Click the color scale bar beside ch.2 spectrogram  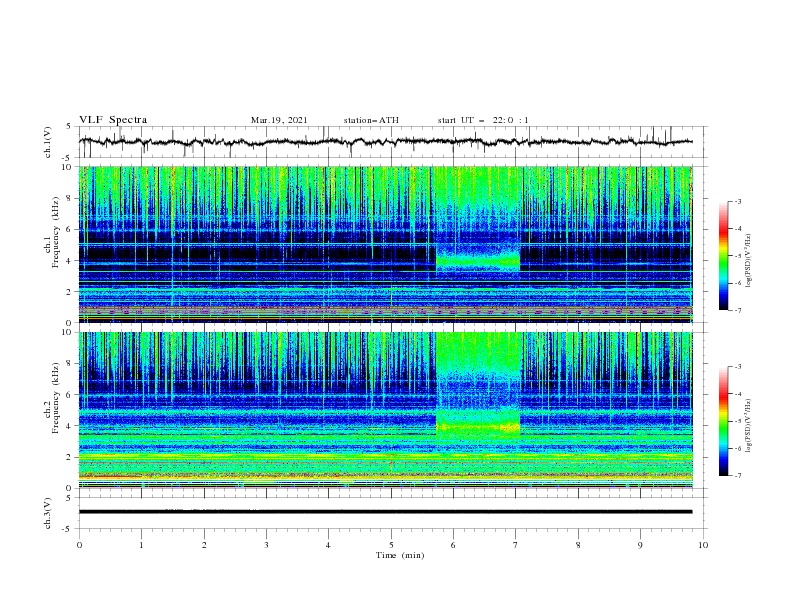pyautogui.click(x=723, y=421)
